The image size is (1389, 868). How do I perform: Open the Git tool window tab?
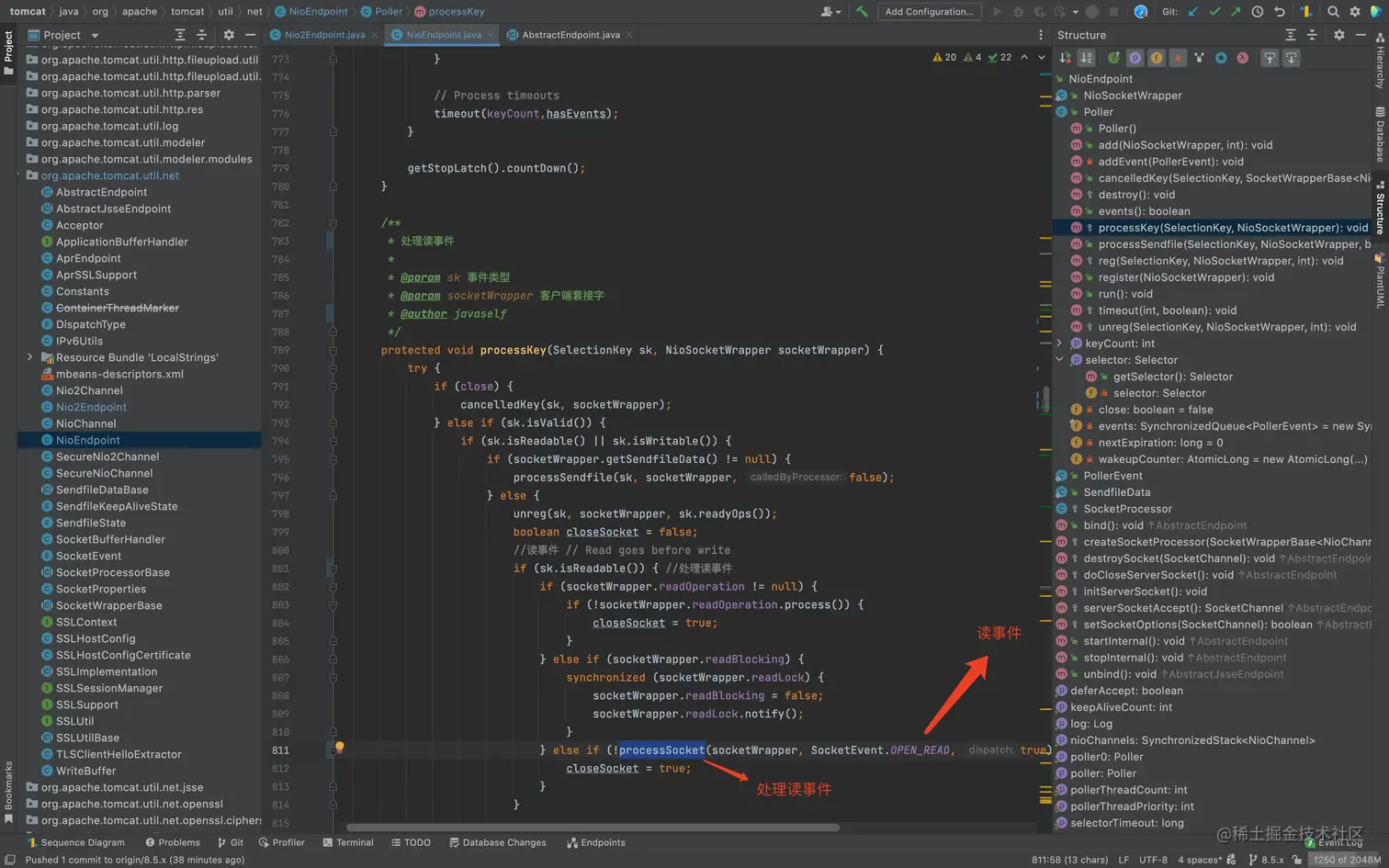231,842
